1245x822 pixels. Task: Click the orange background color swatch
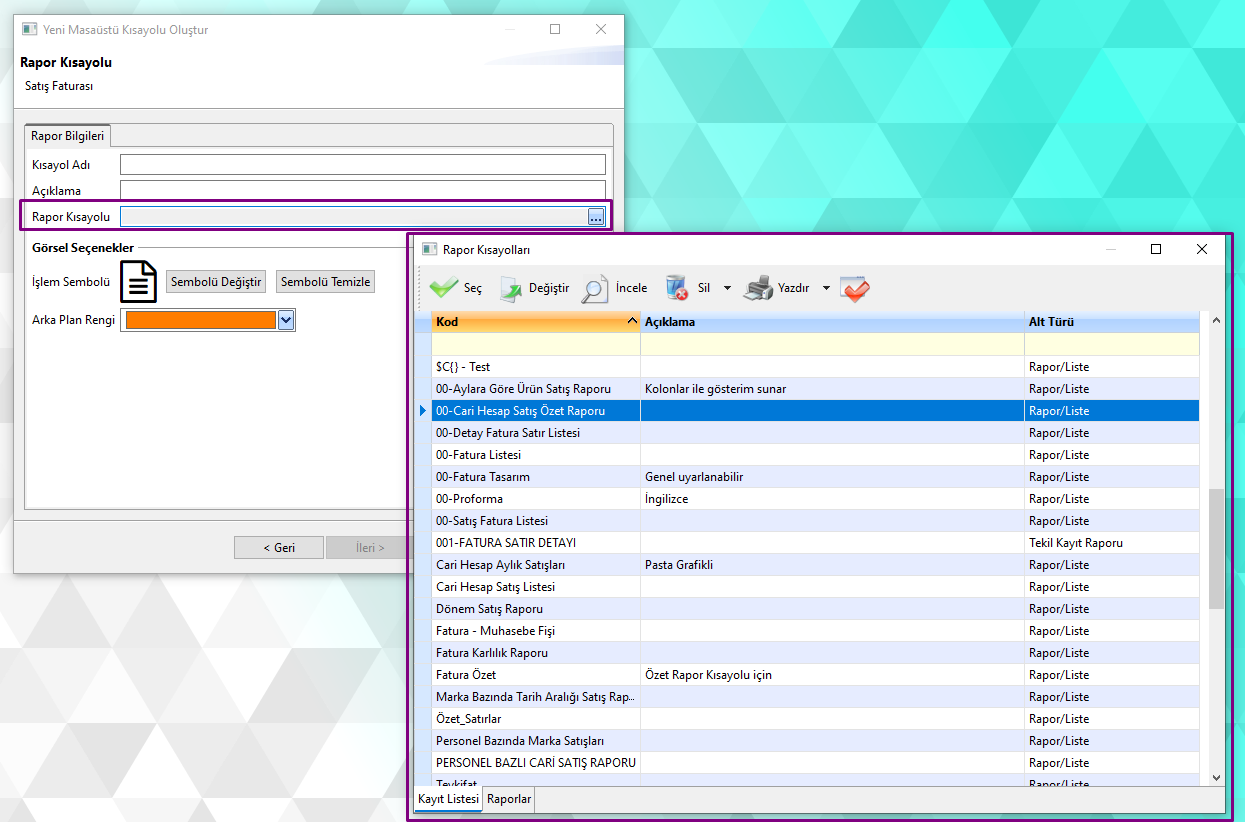pyautogui.click(x=199, y=320)
